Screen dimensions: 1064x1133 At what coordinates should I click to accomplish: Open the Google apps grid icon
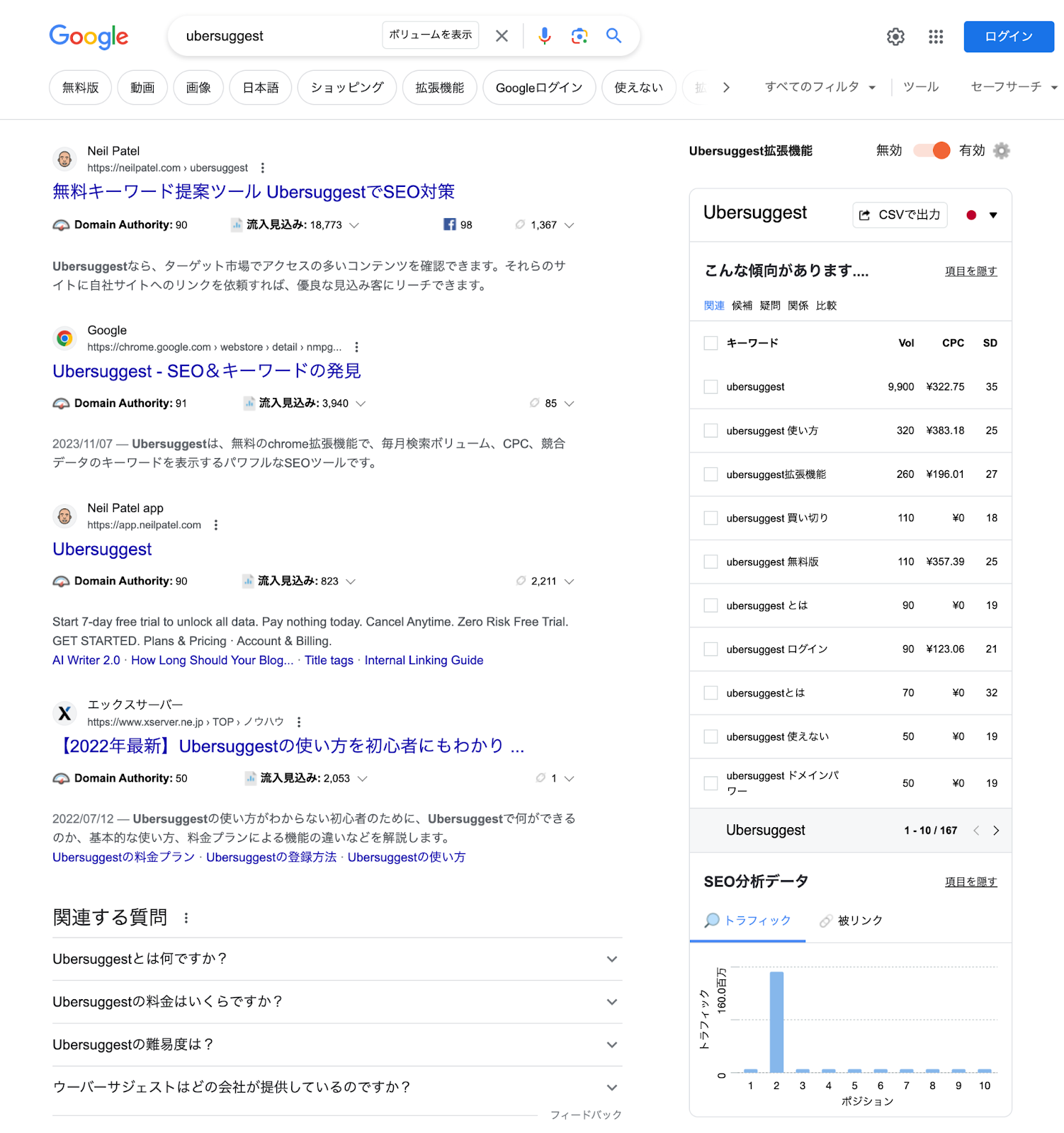[936, 37]
